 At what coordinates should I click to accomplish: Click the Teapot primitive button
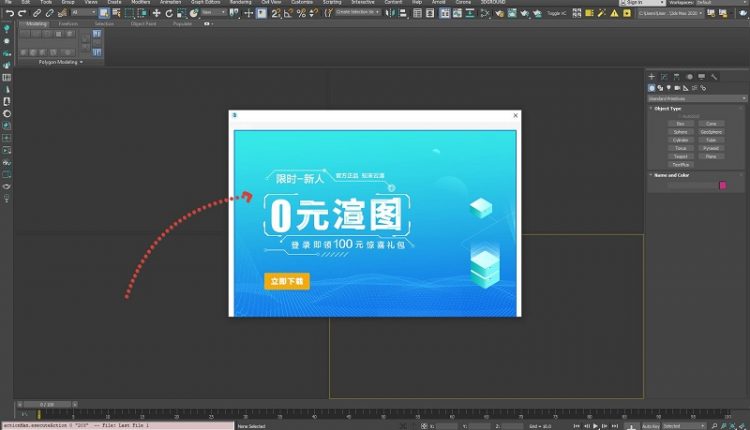click(x=680, y=156)
